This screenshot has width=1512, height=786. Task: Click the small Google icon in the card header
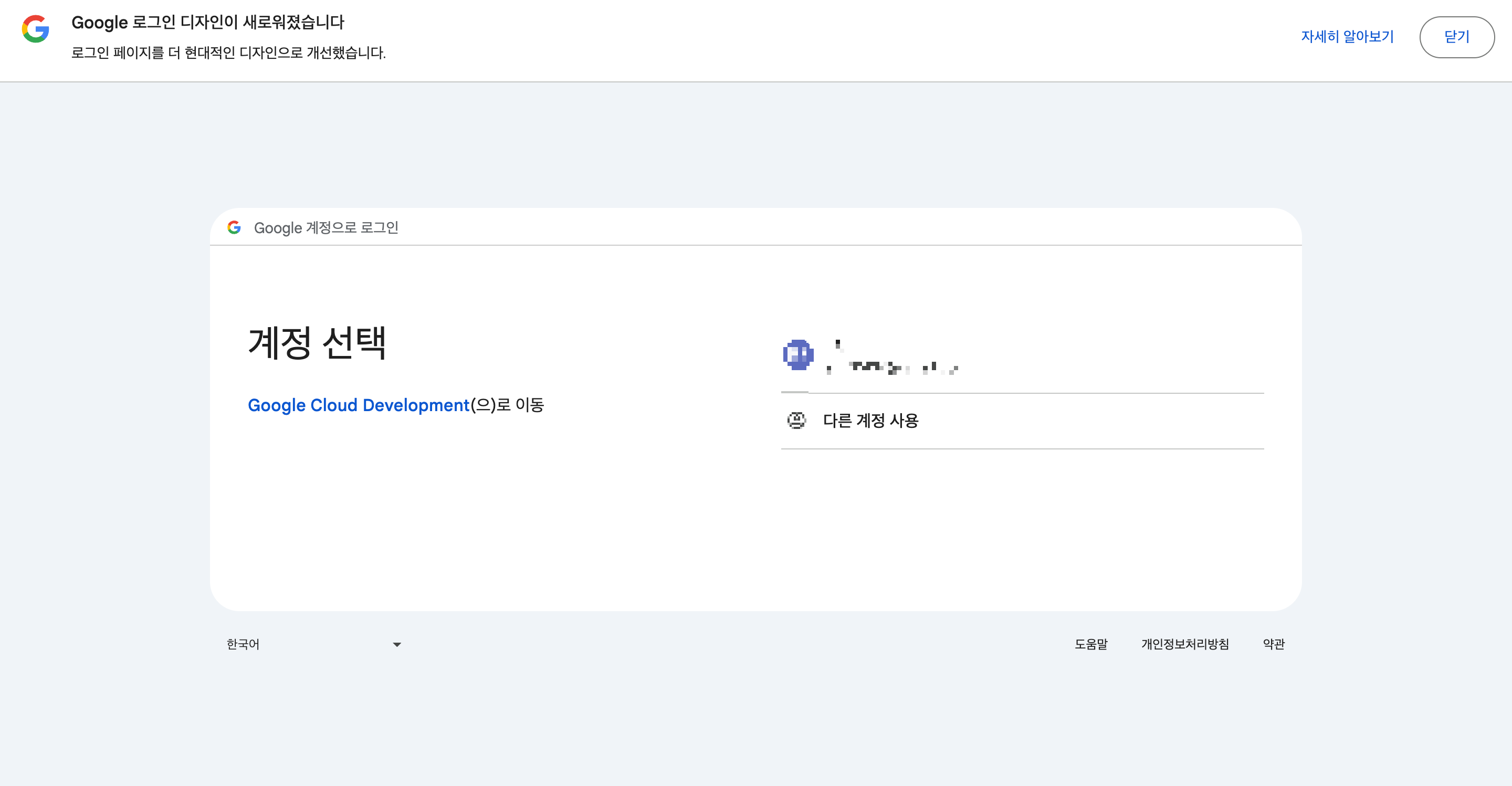234,227
